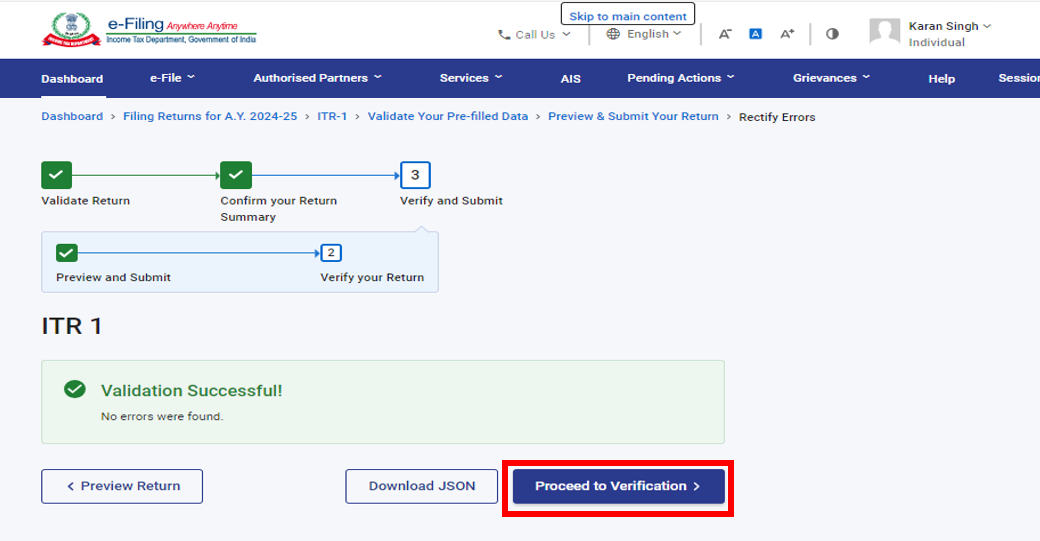Go back with Preview Return button
This screenshot has width=1040, height=541.
coord(122,486)
